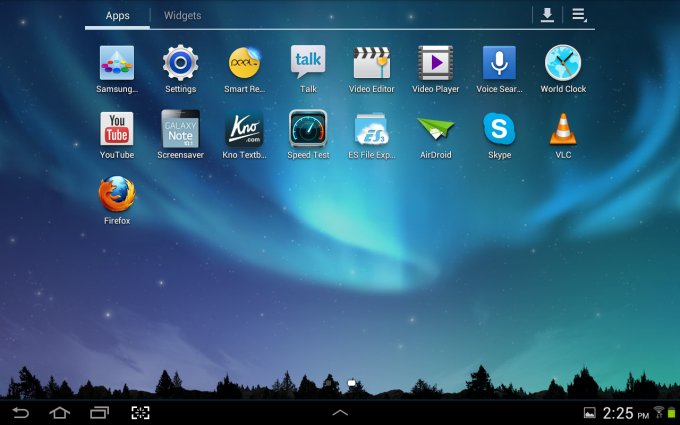Open the VLC traffic cone app
The image size is (680, 425).
pyautogui.click(x=563, y=129)
